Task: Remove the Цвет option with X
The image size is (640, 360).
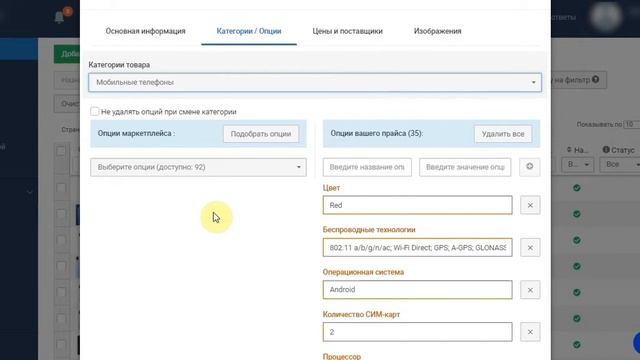Action: coord(530,205)
